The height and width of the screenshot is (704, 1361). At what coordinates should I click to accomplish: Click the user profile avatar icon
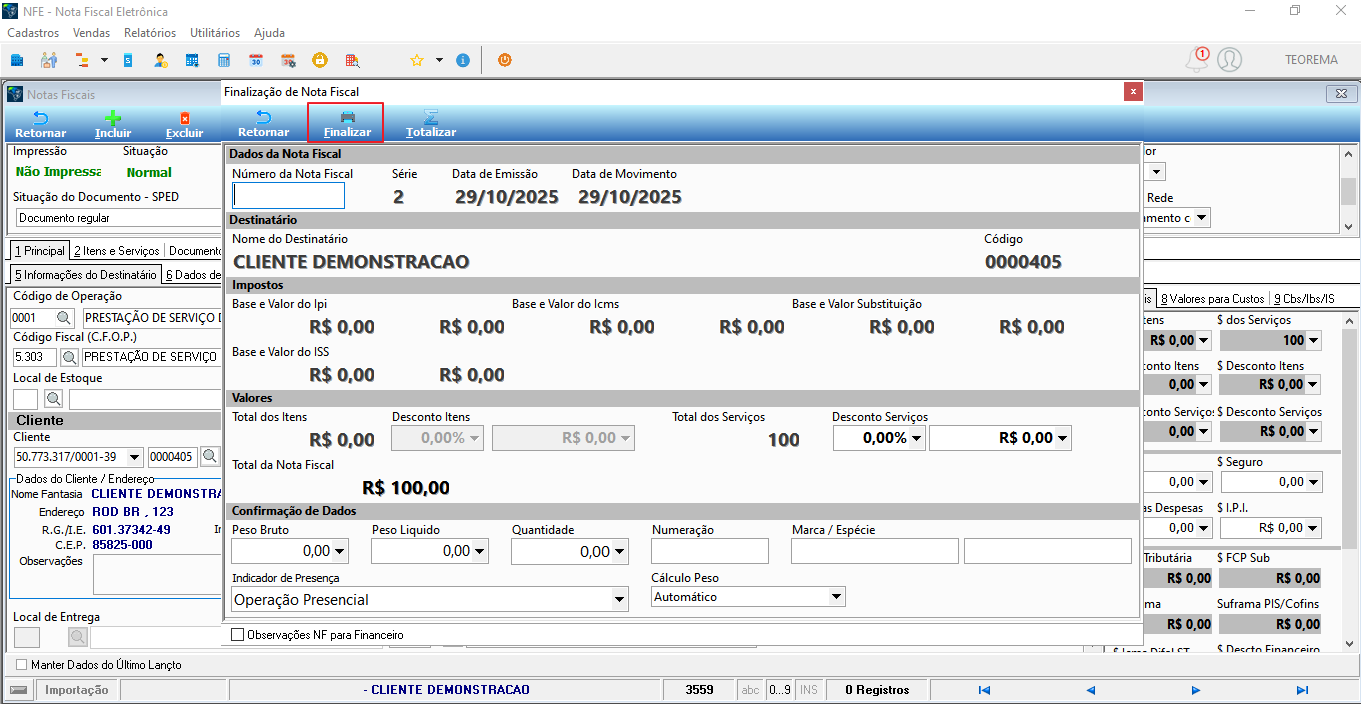[1230, 59]
